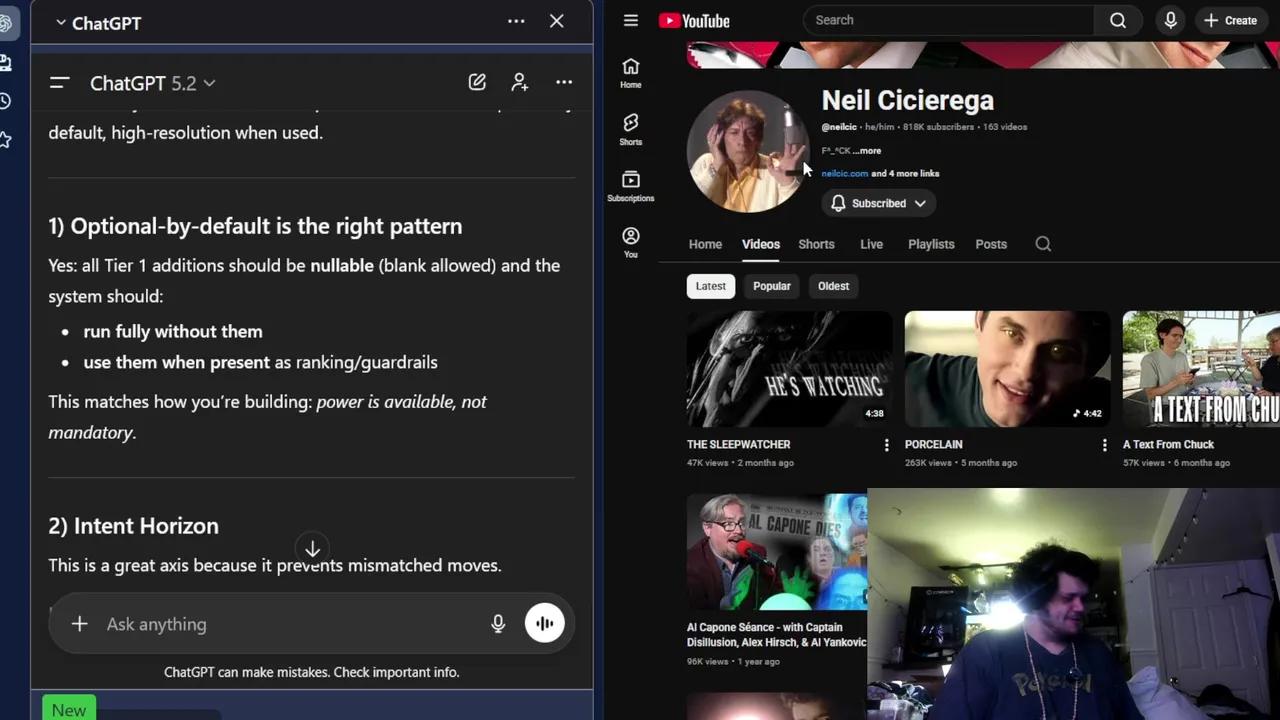Image resolution: width=1280 pixels, height=720 pixels.
Task: Open the Al Capone Séance video thumbnail
Action: (777, 552)
